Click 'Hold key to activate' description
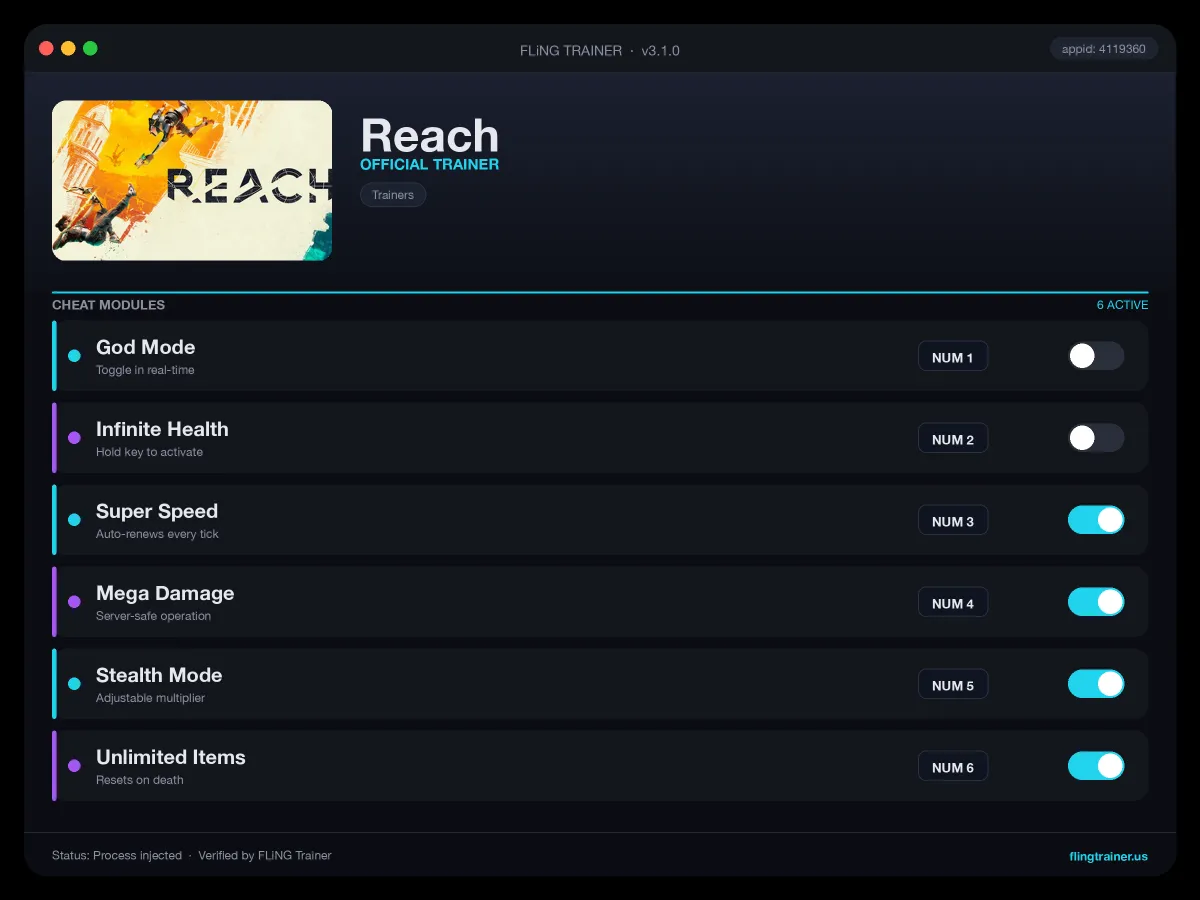The image size is (1200, 900). [149, 452]
